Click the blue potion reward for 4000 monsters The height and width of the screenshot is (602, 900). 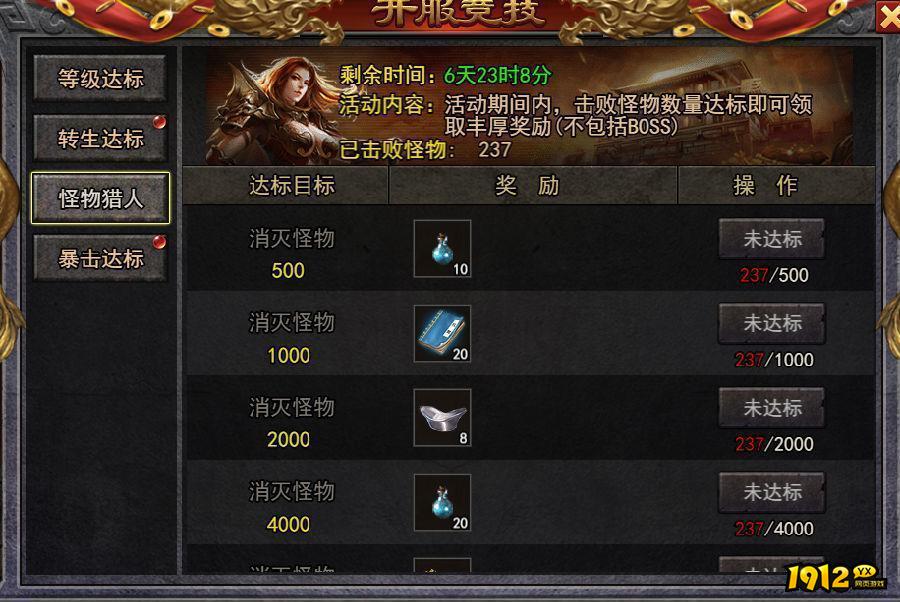pos(443,503)
